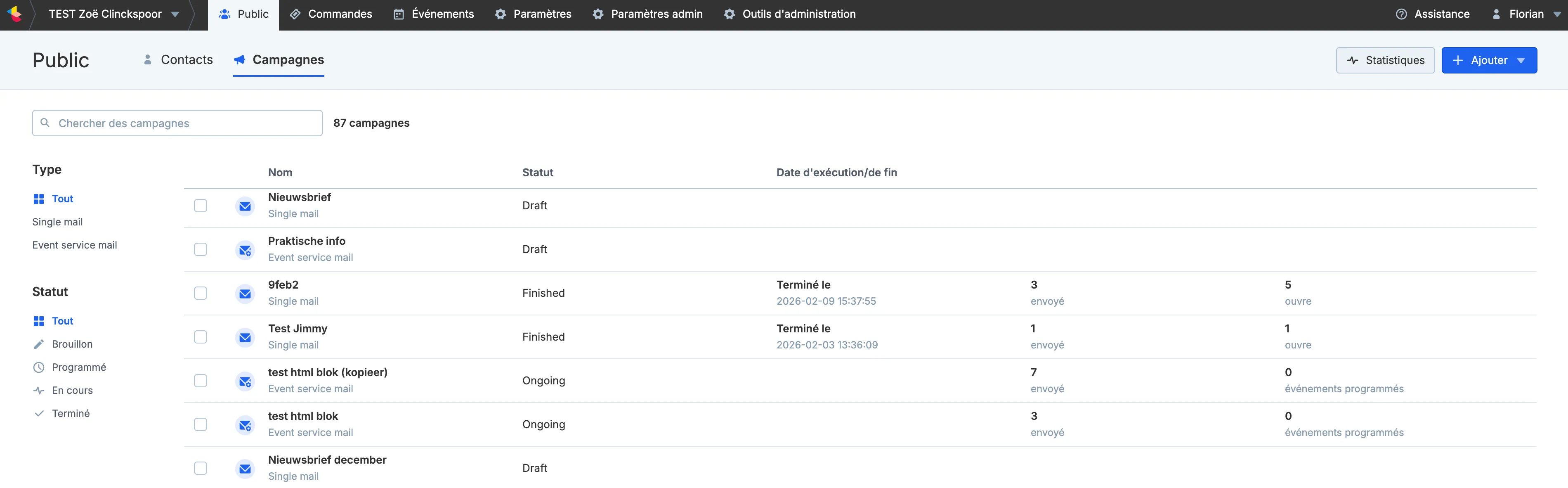Click the magnifier icon in search field
1568x488 pixels.
pyautogui.click(x=45, y=123)
